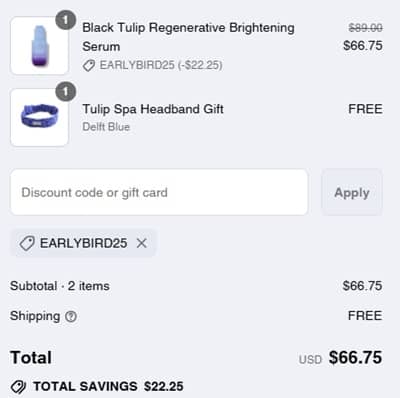400x398 pixels.
Task: Select the Tulip Spa Headband Gift title
Action: (x=153, y=109)
